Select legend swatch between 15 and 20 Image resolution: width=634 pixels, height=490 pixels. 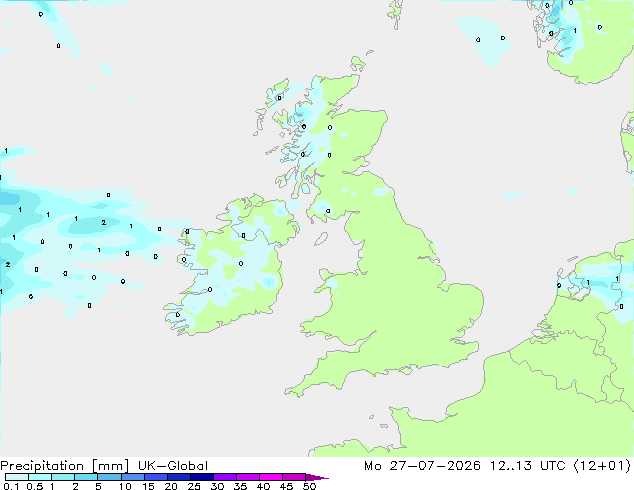pyautogui.click(x=156, y=477)
